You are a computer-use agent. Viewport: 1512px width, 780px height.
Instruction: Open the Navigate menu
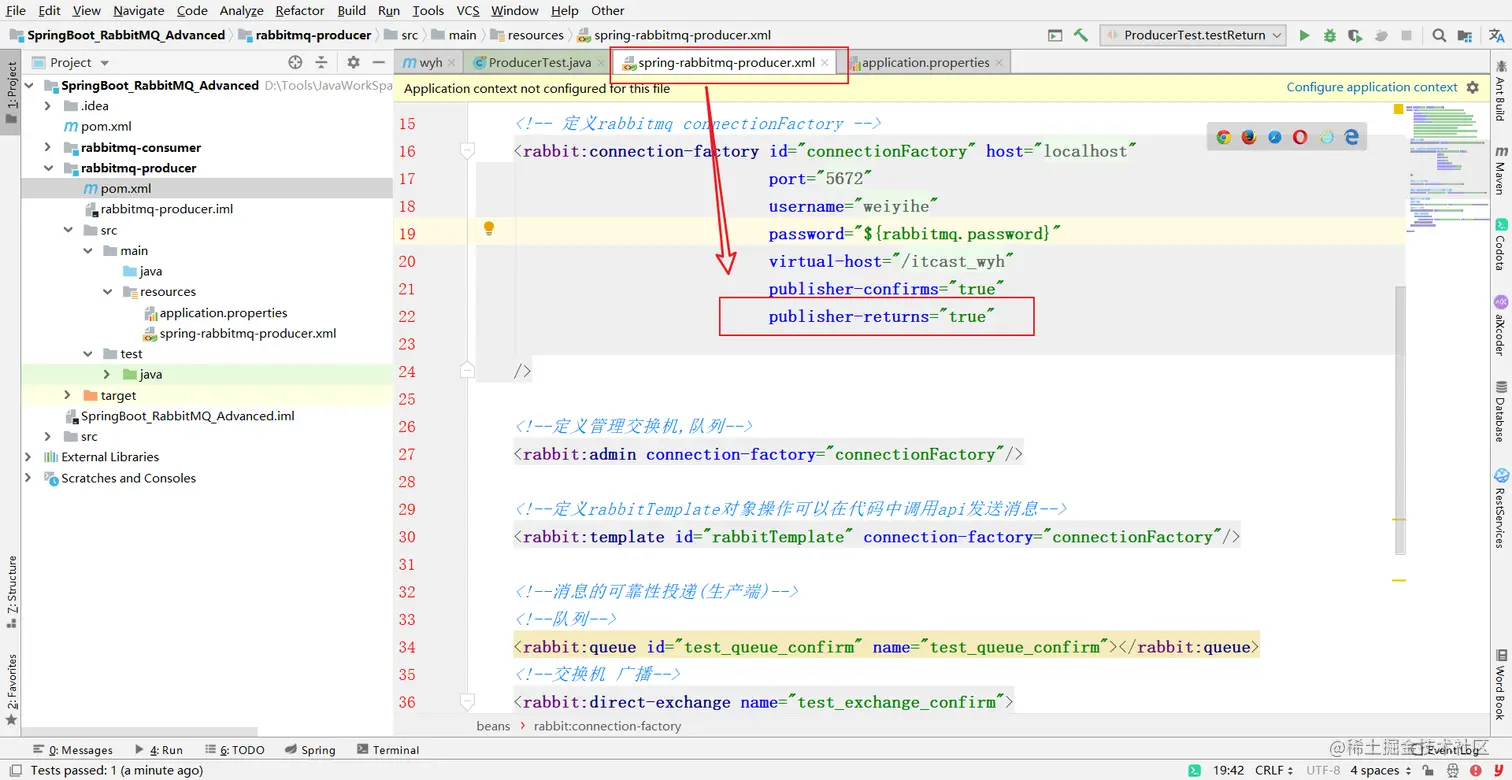(x=139, y=10)
